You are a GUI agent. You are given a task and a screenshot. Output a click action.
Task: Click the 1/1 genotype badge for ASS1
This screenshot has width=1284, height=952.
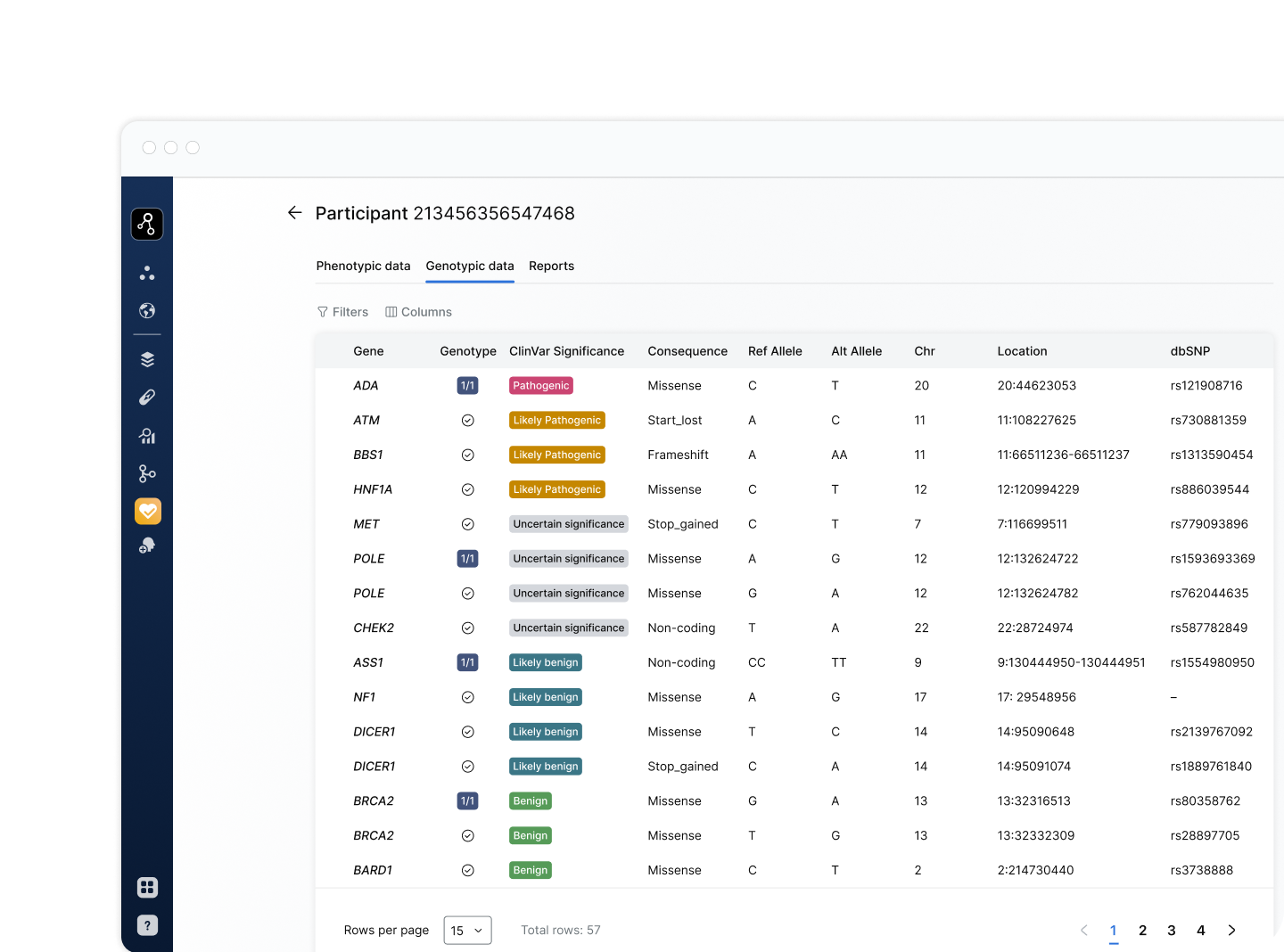pos(467,662)
